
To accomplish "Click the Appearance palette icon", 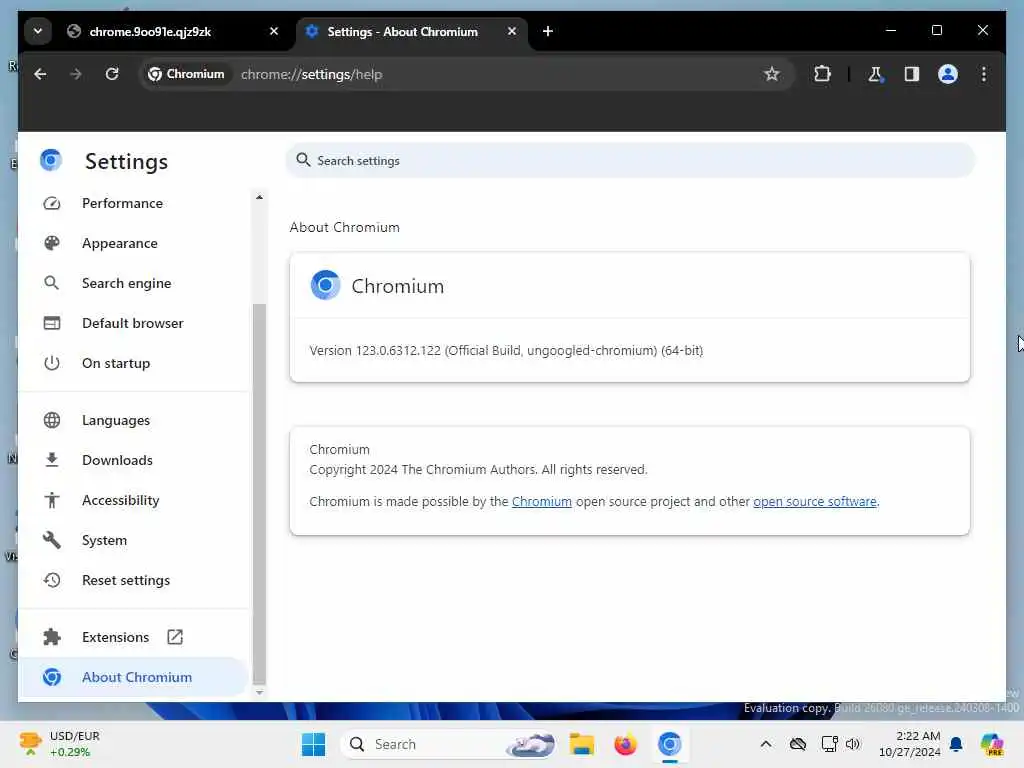I will (52, 243).
